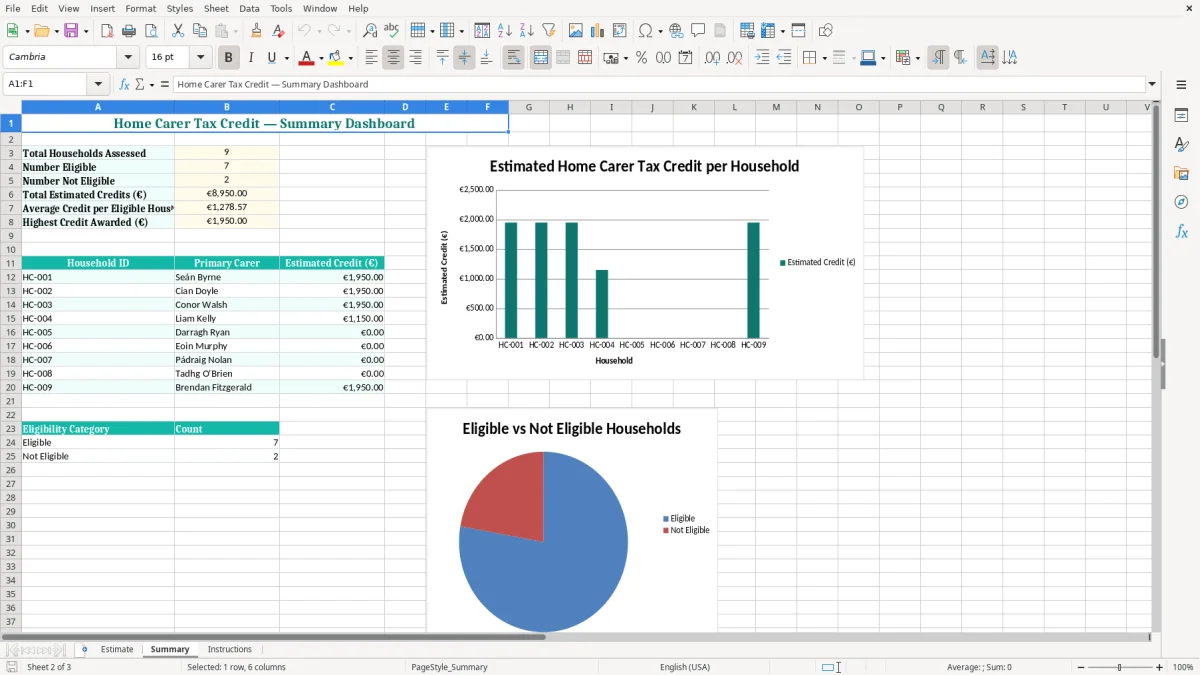Toggle Center Vertically alignment
1200x675 pixels.
coord(464,58)
